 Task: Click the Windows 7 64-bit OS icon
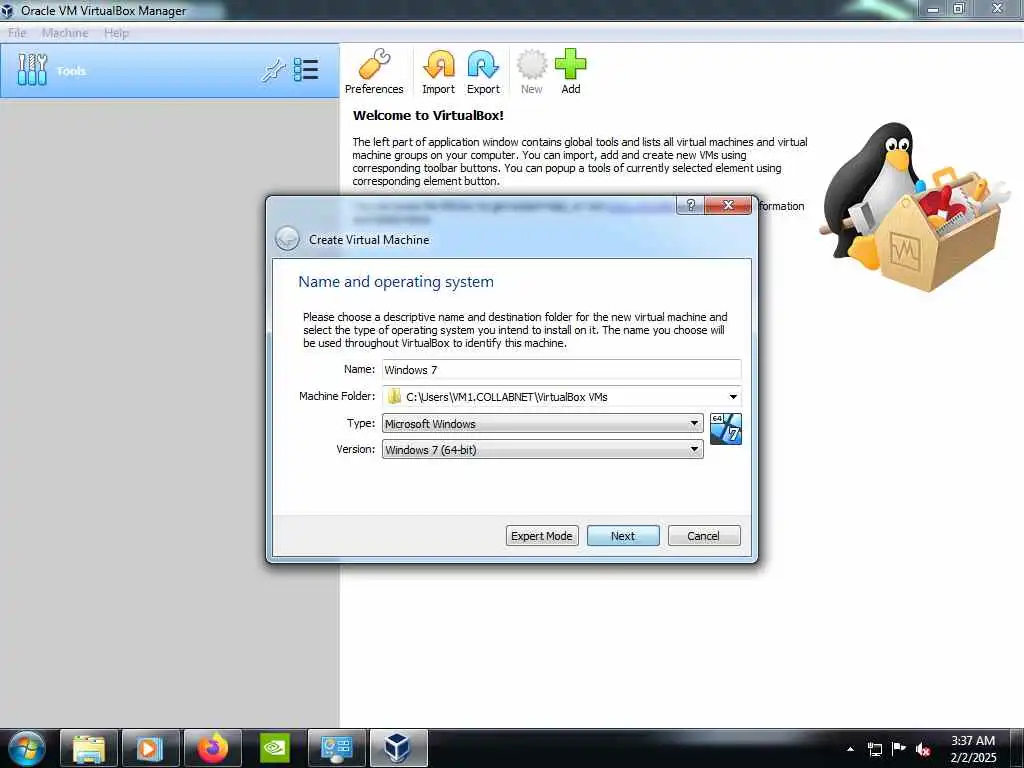(726, 429)
